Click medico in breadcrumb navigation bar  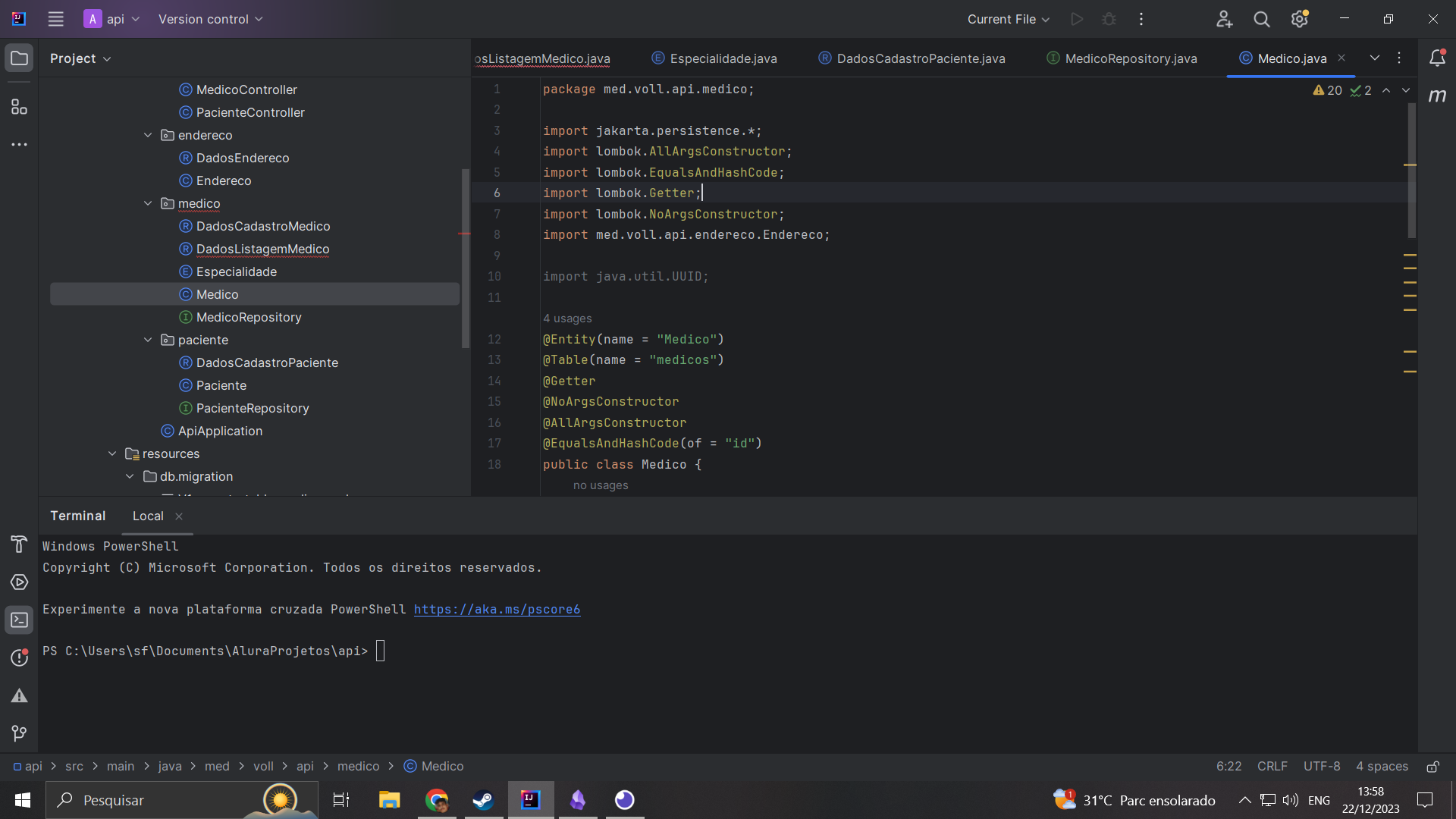pyautogui.click(x=358, y=766)
